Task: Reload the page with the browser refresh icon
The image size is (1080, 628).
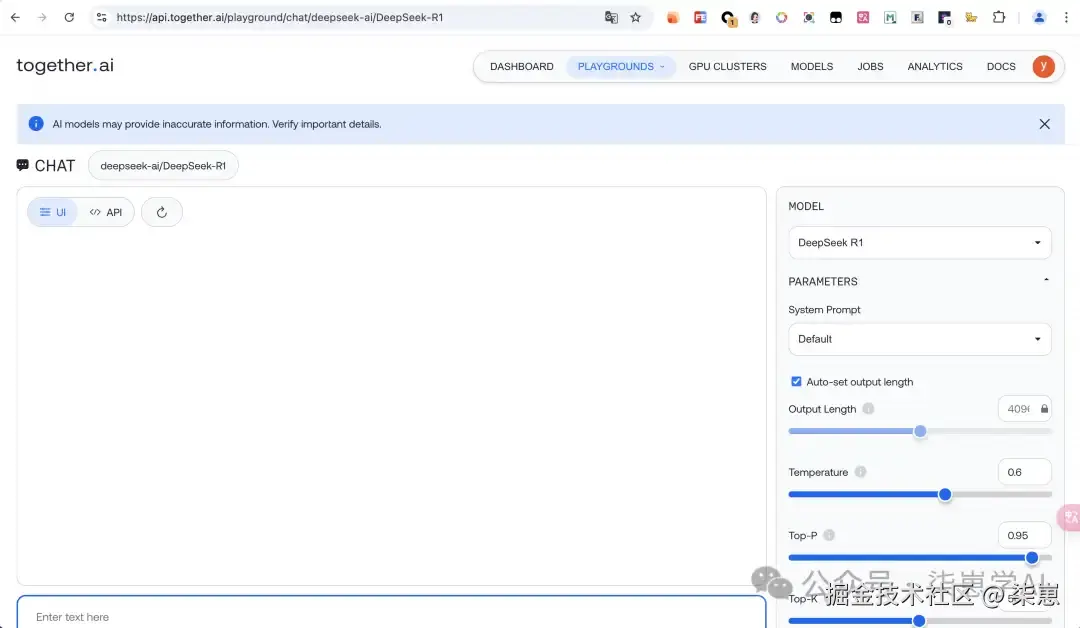Action: click(x=69, y=17)
